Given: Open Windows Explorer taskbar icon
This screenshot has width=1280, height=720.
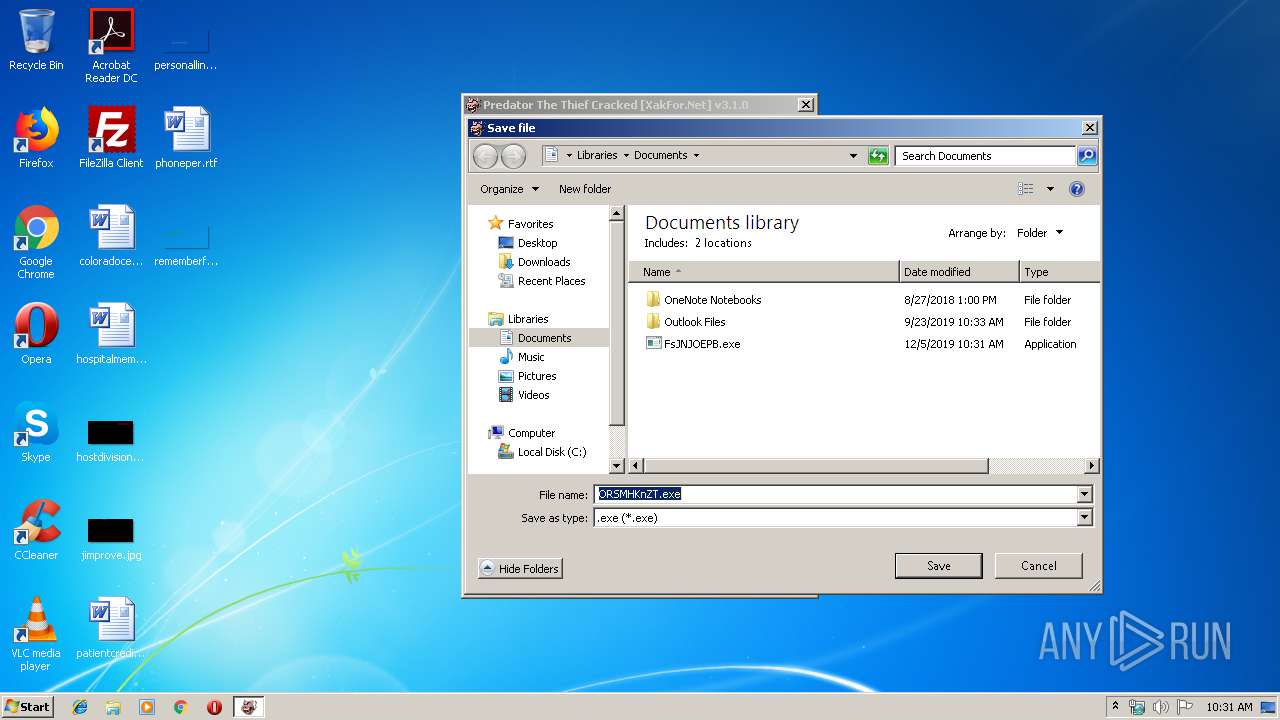Looking at the screenshot, I should 113,707.
